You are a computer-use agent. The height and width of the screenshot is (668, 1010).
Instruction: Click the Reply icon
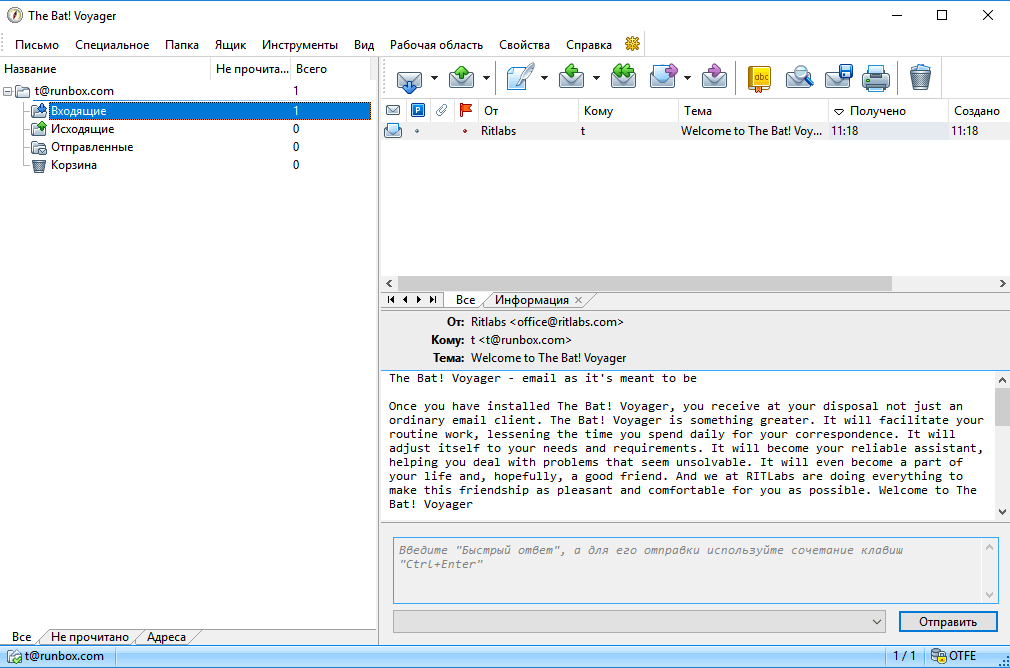tap(571, 77)
